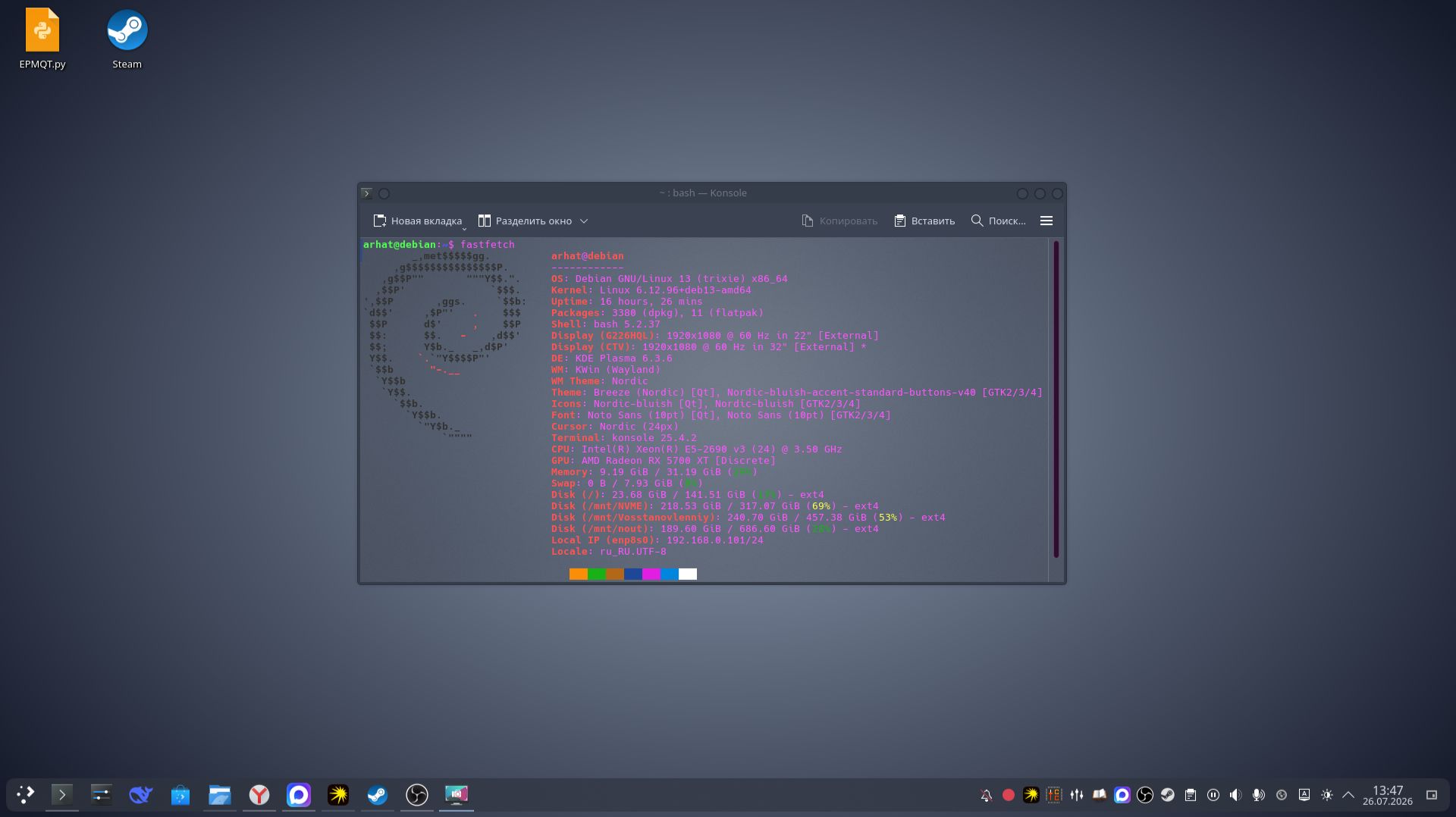The width and height of the screenshot is (1456, 817).
Task: Click the Konsole title bar terminal icon
Action: coord(367,193)
